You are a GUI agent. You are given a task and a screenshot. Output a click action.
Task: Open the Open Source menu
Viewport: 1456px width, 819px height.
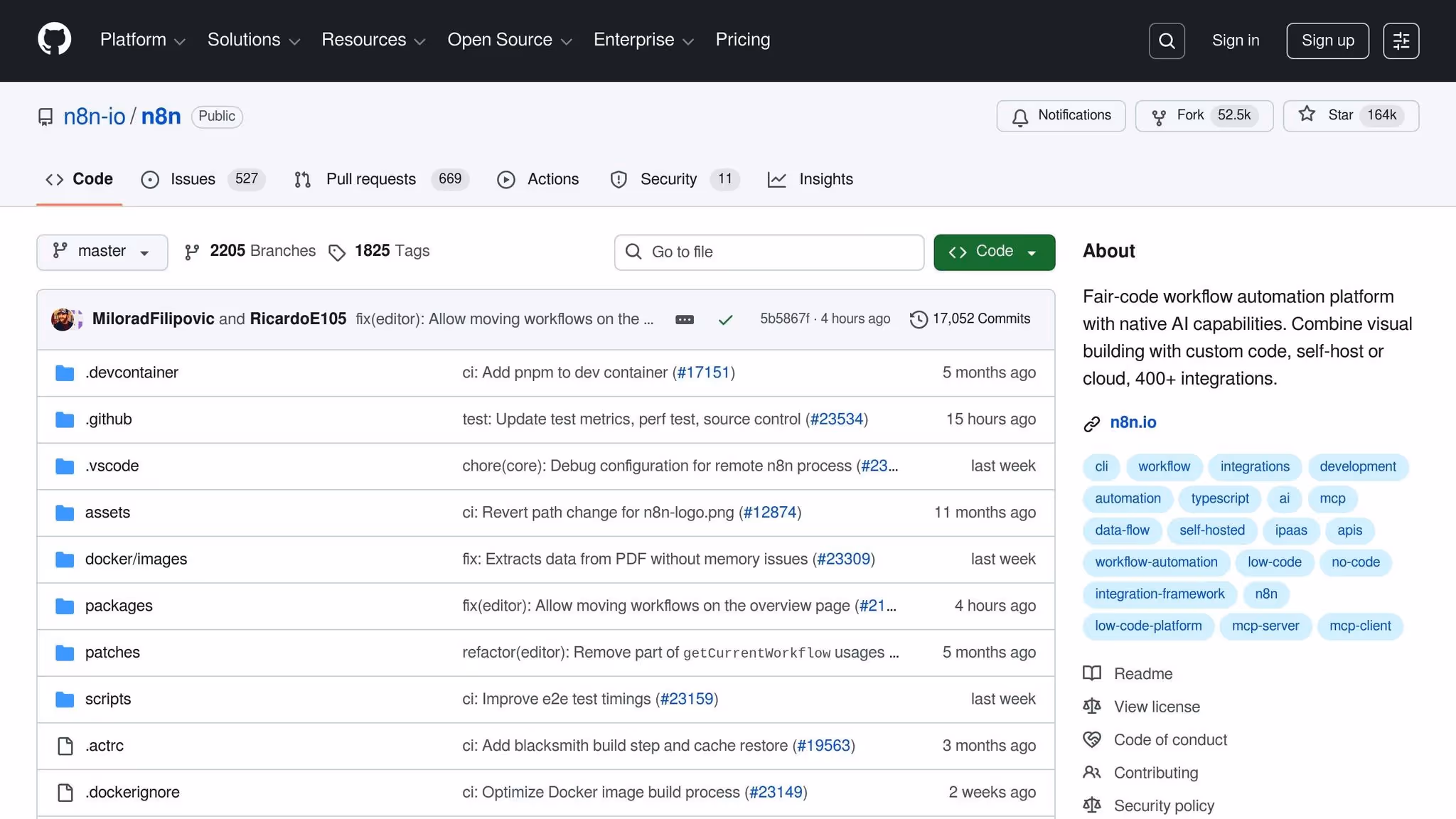509,41
